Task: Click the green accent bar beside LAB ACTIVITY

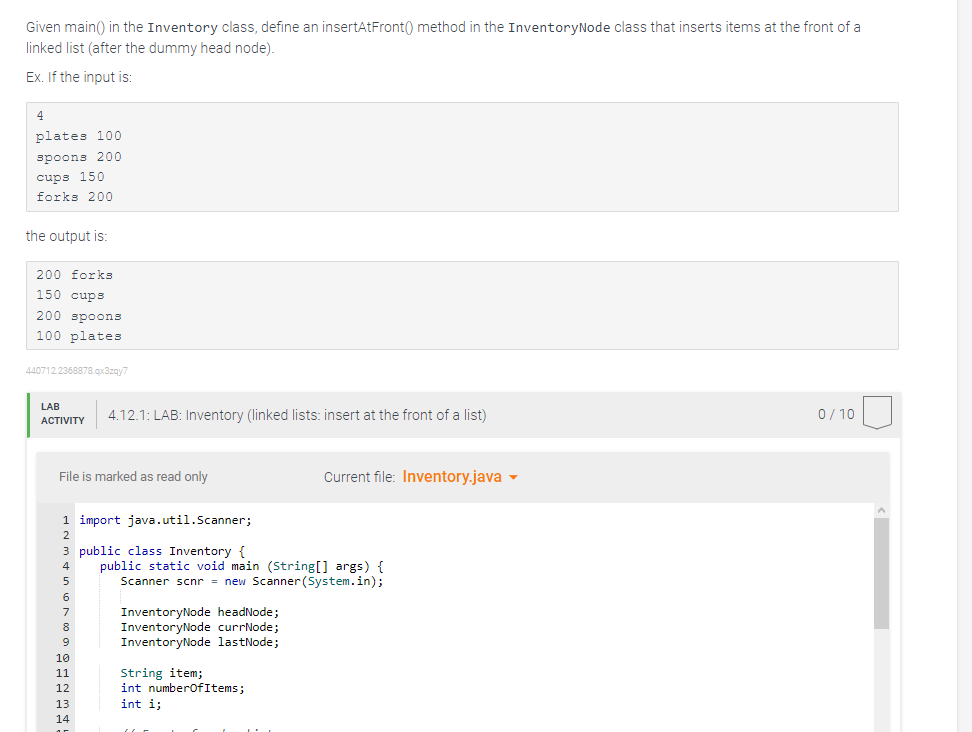Action: [27, 414]
